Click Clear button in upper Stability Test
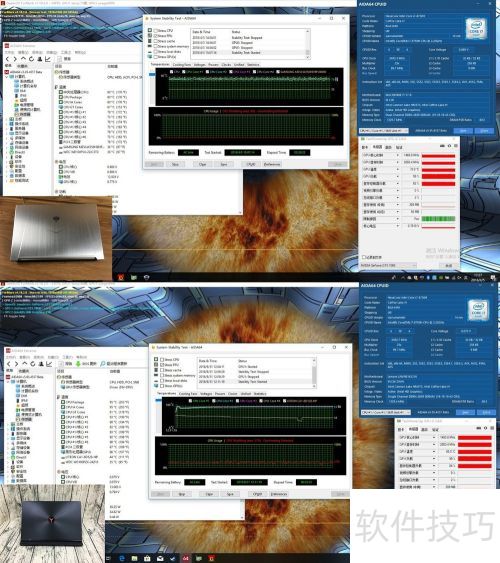Image resolution: width=500 pixels, height=563 pixels. [x=202, y=164]
